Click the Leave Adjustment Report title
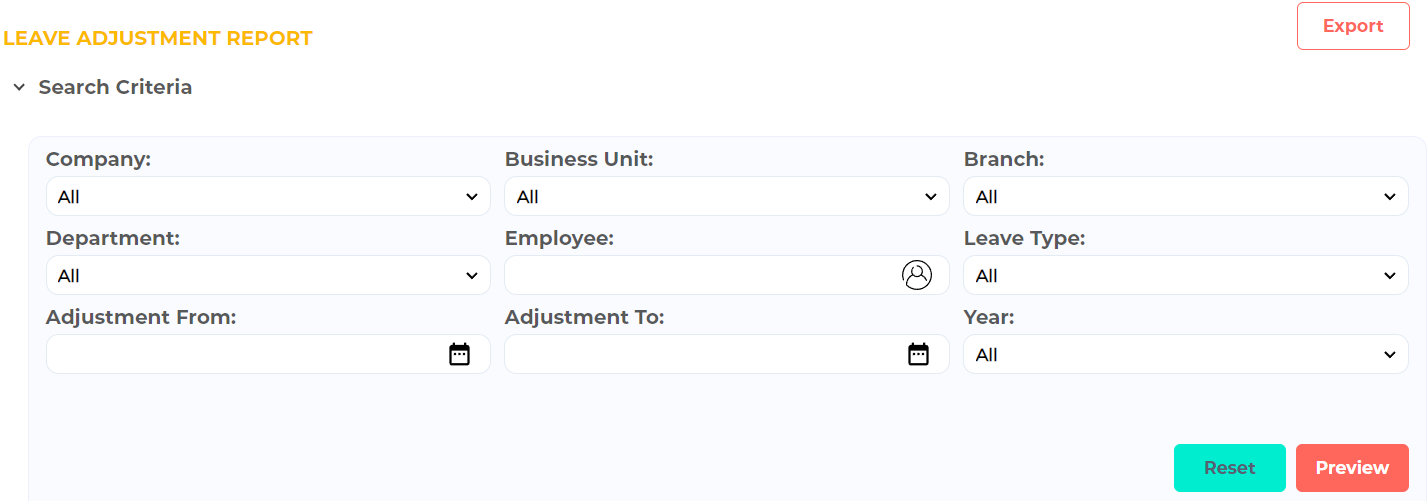Screen dimensions: 1428x501 pos(158,38)
